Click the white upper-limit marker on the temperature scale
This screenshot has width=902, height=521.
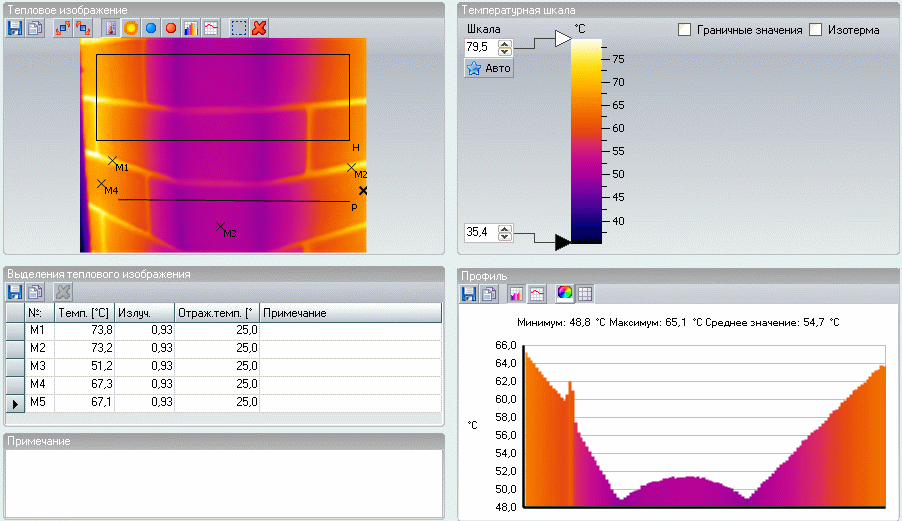[x=562, y=38]
